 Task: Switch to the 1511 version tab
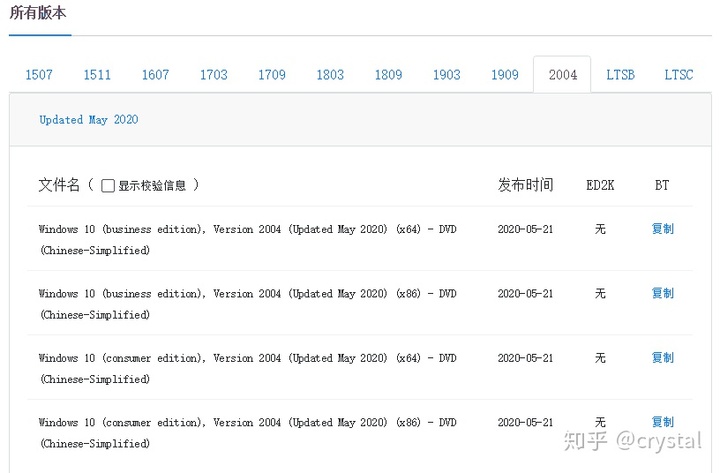pos(97,75)
